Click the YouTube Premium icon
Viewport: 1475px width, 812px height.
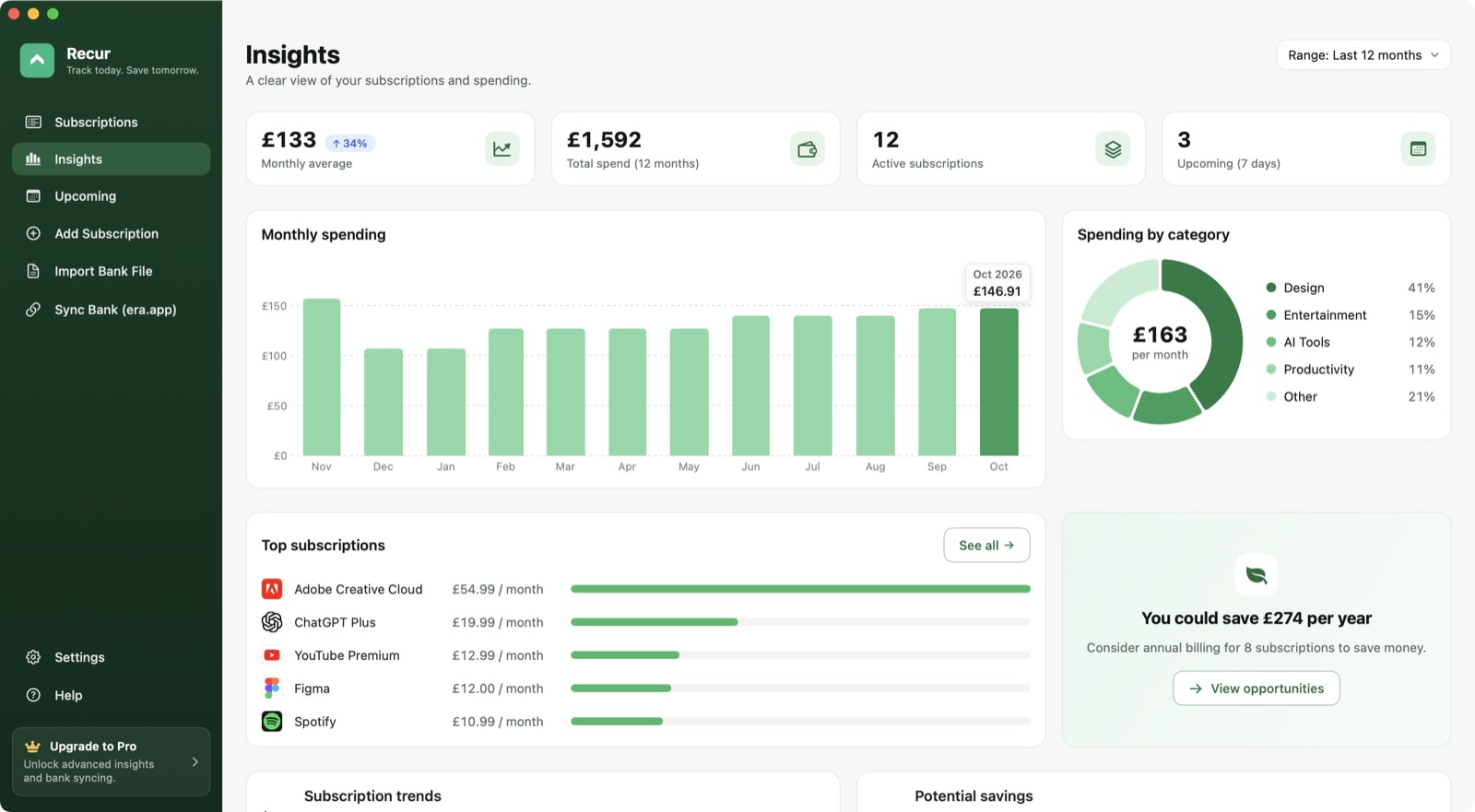tap(272, 655)
